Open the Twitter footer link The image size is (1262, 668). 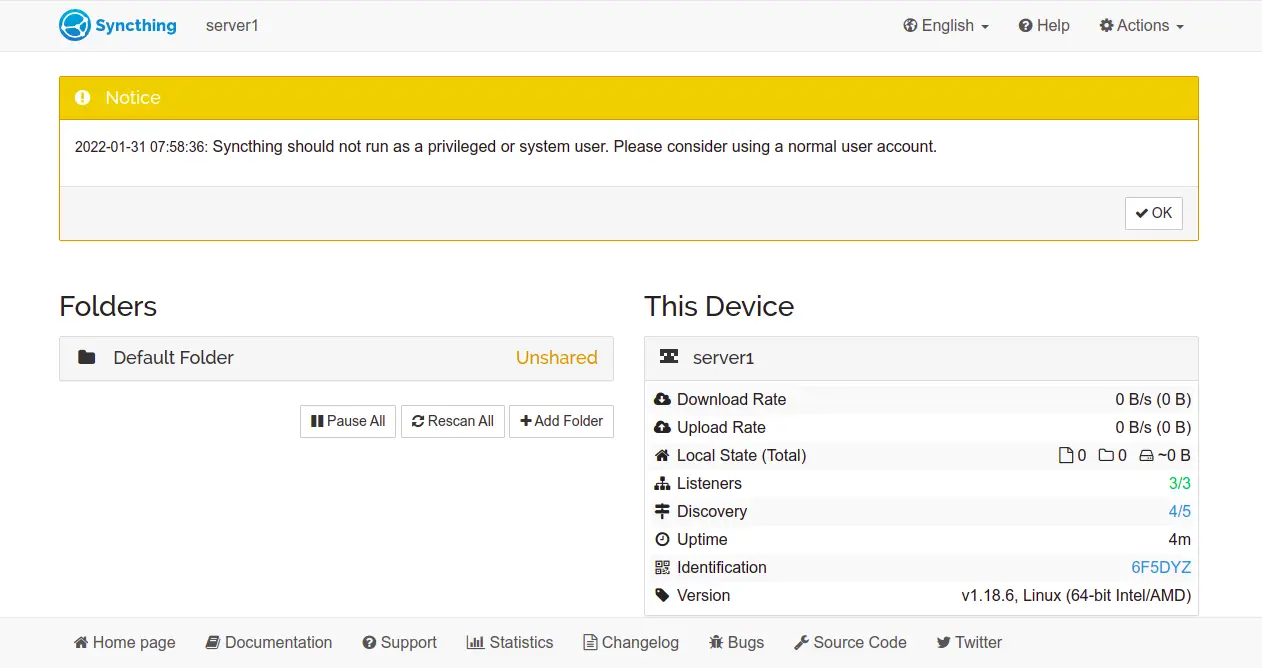(969, 642)
